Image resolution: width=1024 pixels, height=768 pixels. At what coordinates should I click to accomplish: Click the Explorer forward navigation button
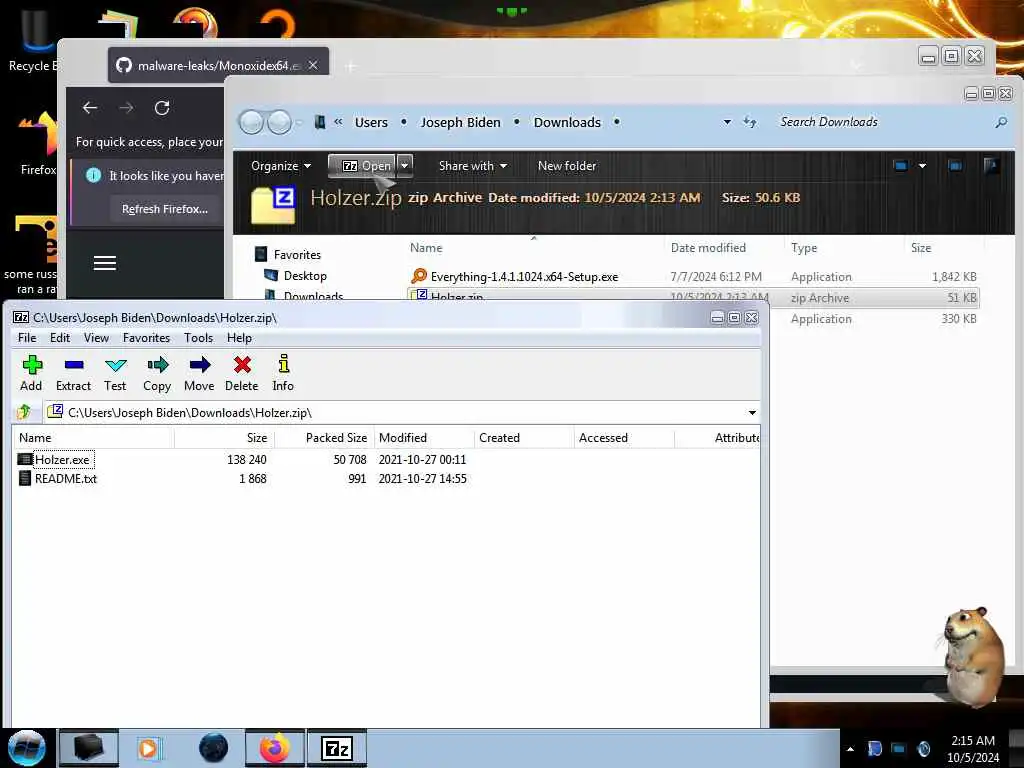(280, 122)
